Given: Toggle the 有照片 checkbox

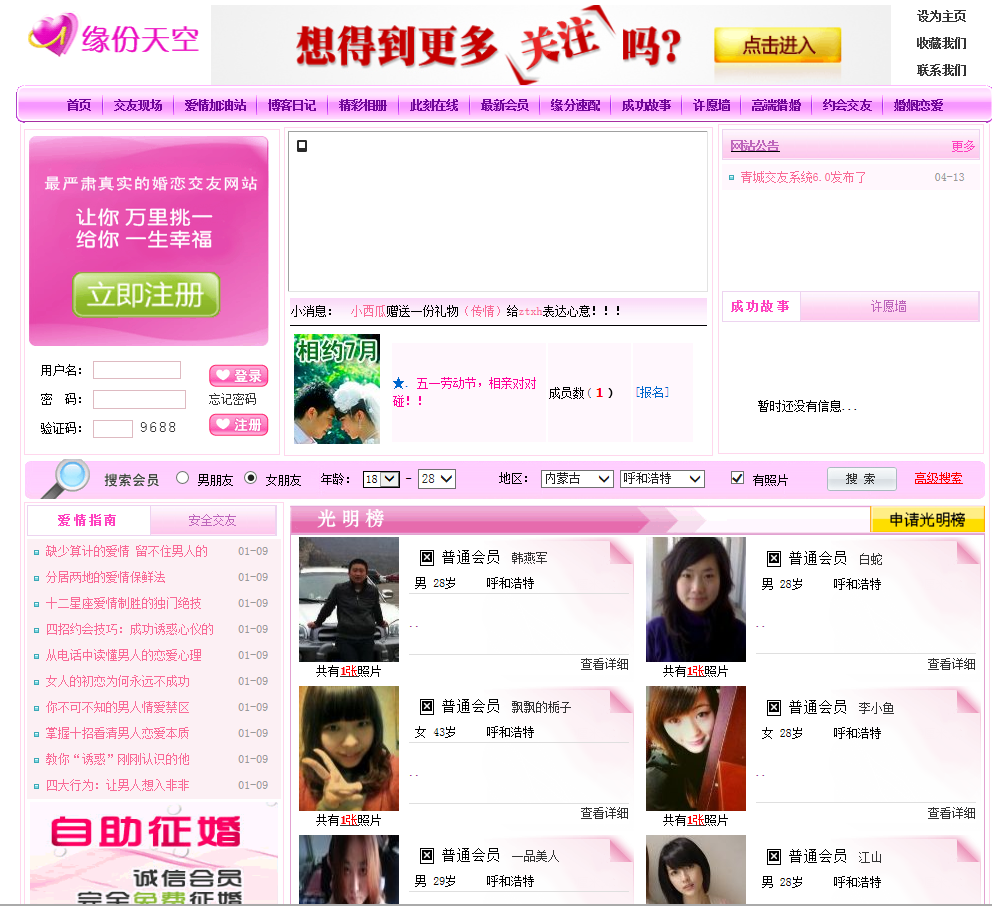Looking at the screenshot, I should [737, 478].
